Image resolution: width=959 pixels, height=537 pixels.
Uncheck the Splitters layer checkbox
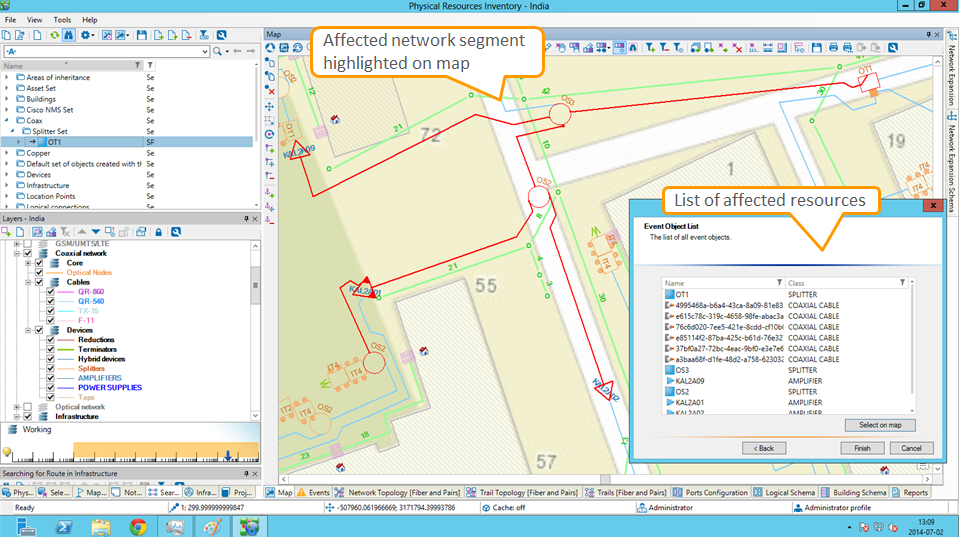click(50, 369)
